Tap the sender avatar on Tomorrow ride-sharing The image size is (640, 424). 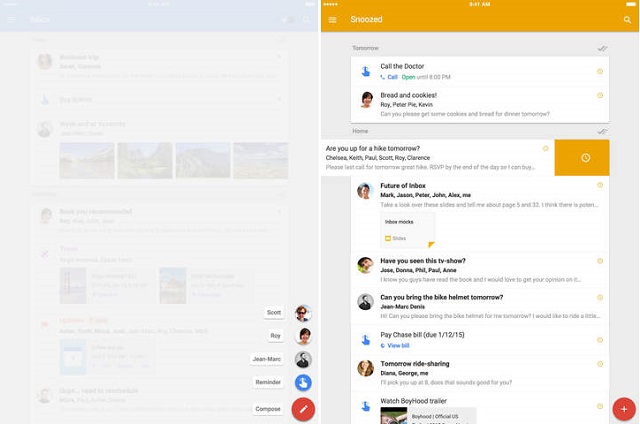tap(365, 368)
